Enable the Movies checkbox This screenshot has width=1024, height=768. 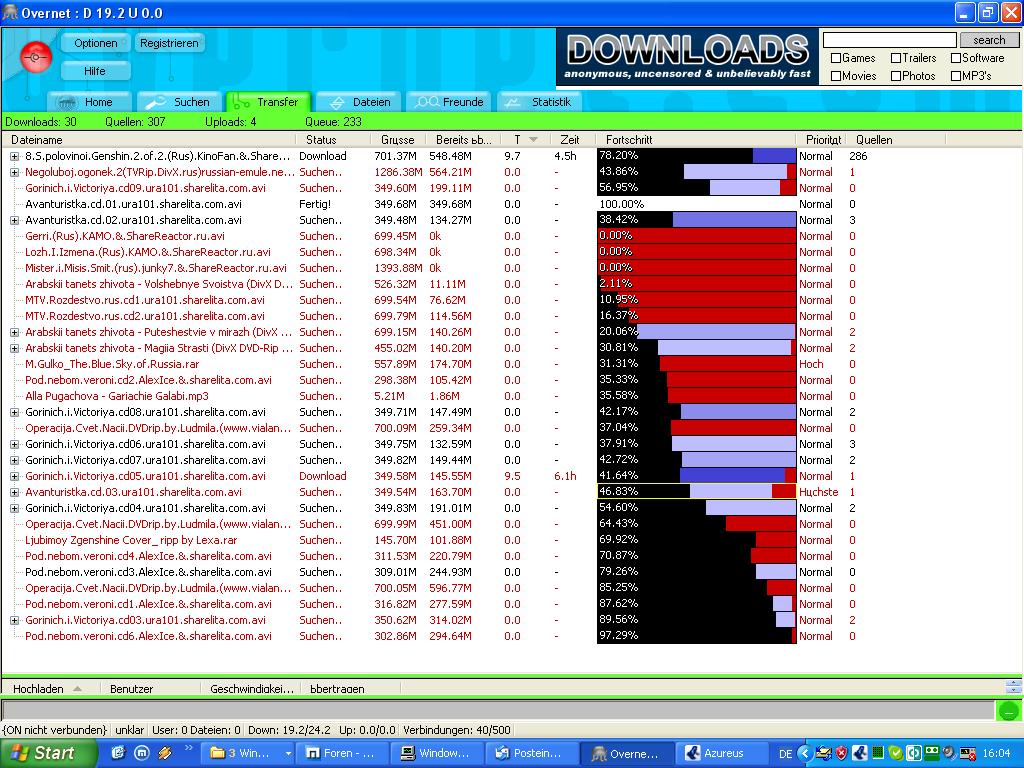coord(835,76)
